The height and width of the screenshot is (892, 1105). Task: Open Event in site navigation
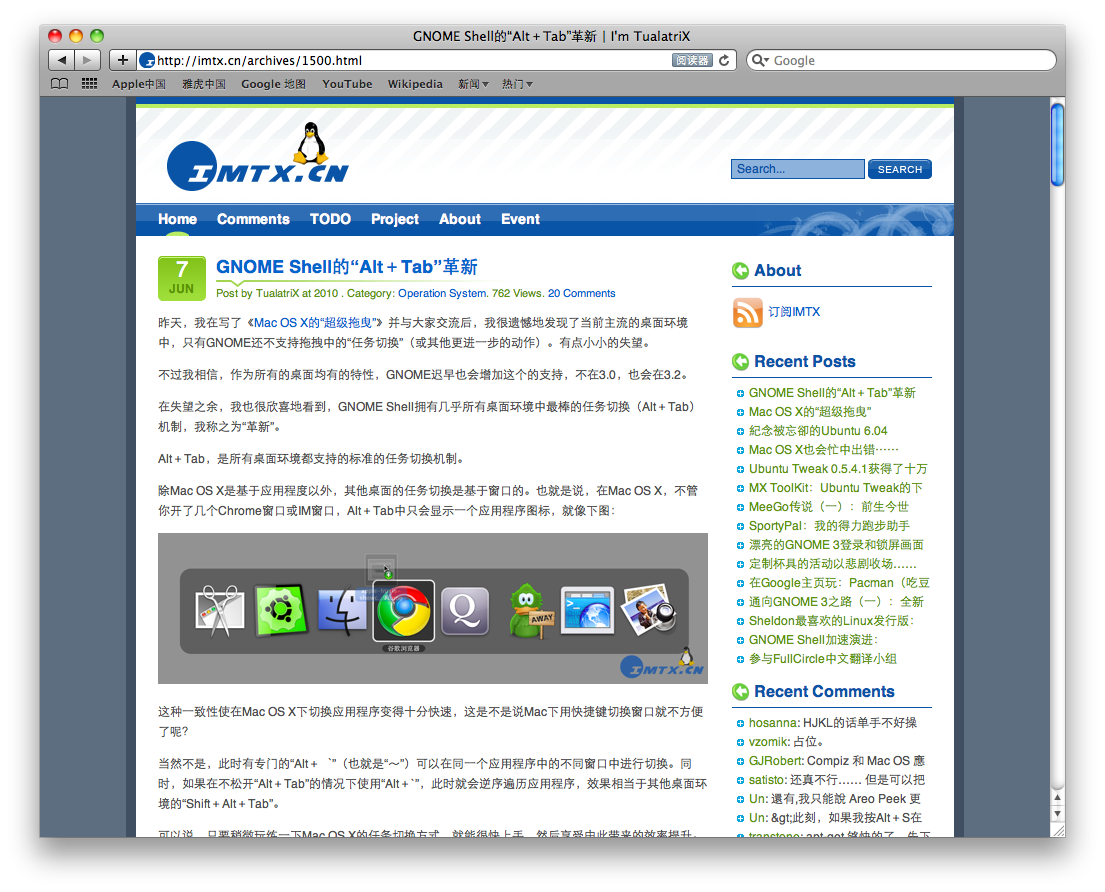(x=520, y=219)
